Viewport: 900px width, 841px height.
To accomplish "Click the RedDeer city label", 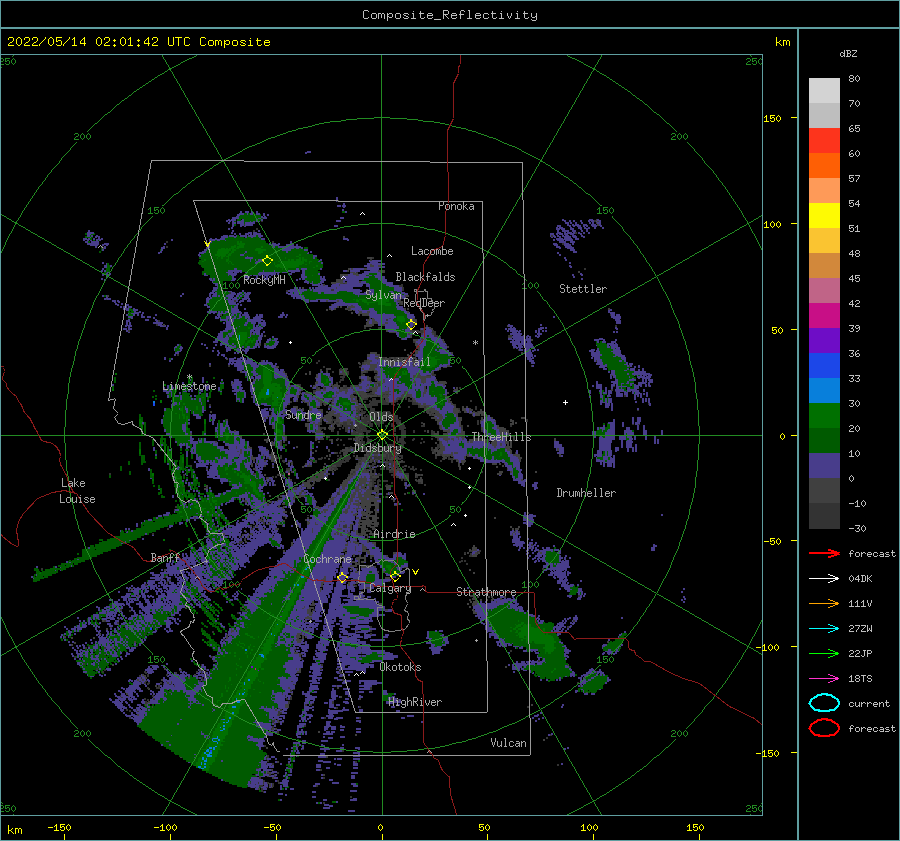I will tap(424, 303).
